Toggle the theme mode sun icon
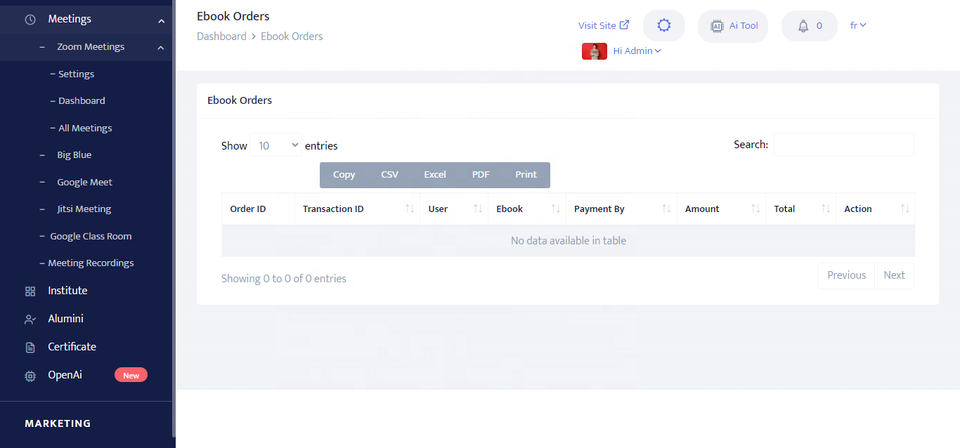Viewport: 960px width, 448px height. pyautogui.click(x=664, y=26)
